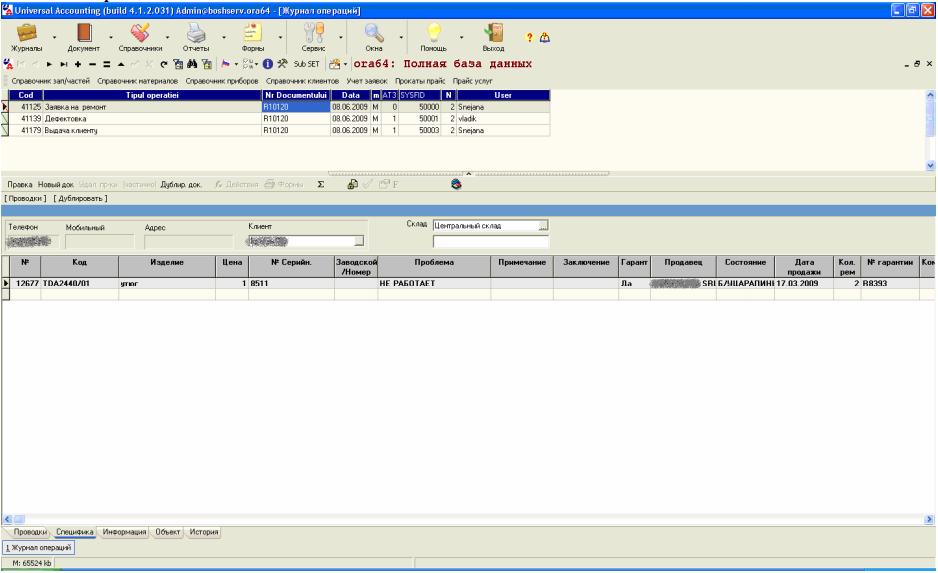Expand the Справочники dropdown arrow
Screen dimensions: 938x573
[x=168, y=37]
